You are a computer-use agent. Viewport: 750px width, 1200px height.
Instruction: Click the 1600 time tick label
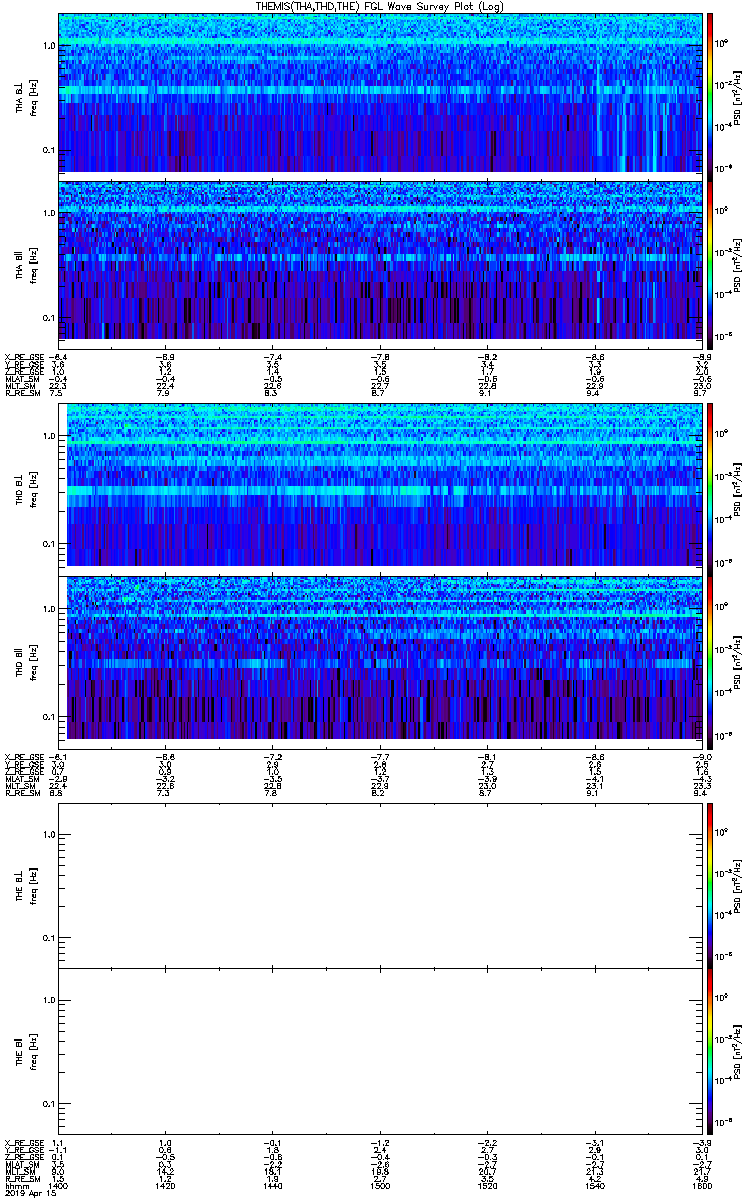700,1187
